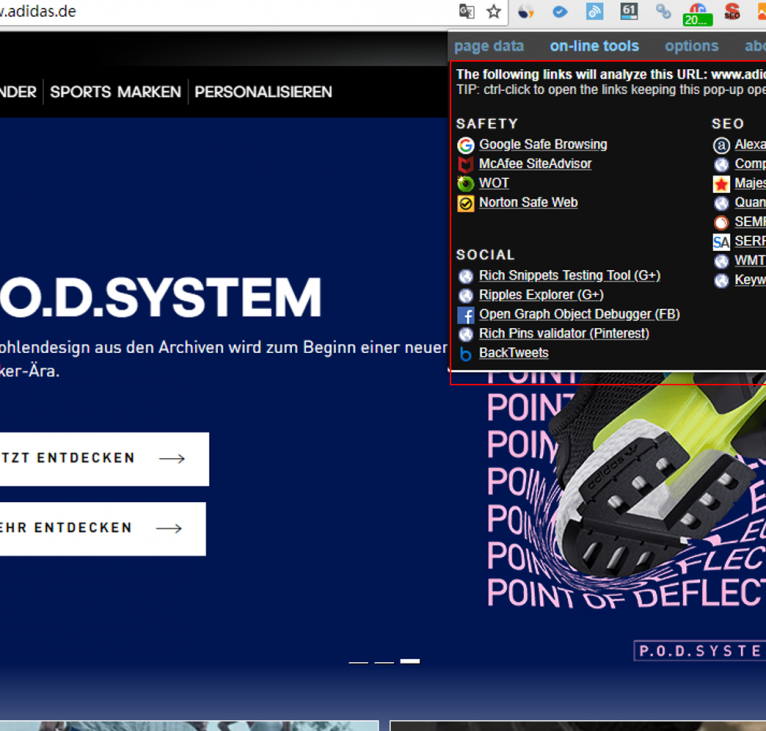Open the Rich Pins validator link
This screenshot has height=731, width=766.
click(x=563, y=333)
